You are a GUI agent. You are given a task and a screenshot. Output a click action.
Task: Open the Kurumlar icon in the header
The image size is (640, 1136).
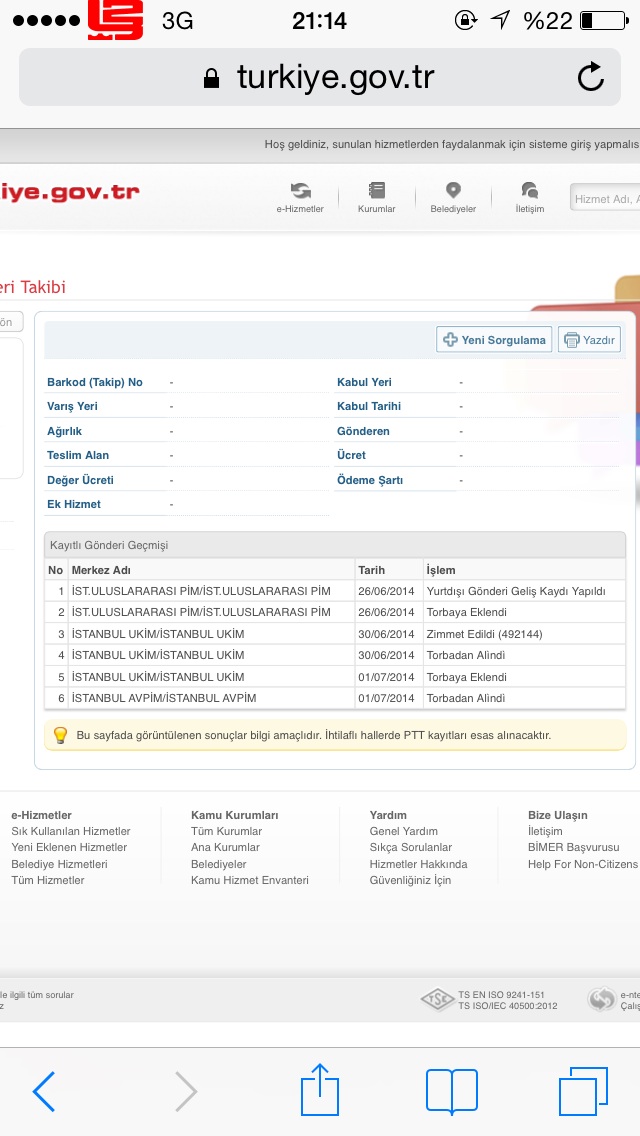click(x=377, y=198)
